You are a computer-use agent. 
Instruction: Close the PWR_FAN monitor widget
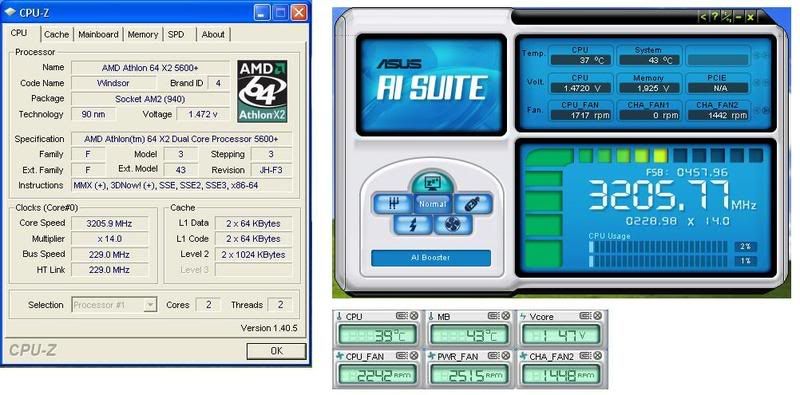point(506,356)
